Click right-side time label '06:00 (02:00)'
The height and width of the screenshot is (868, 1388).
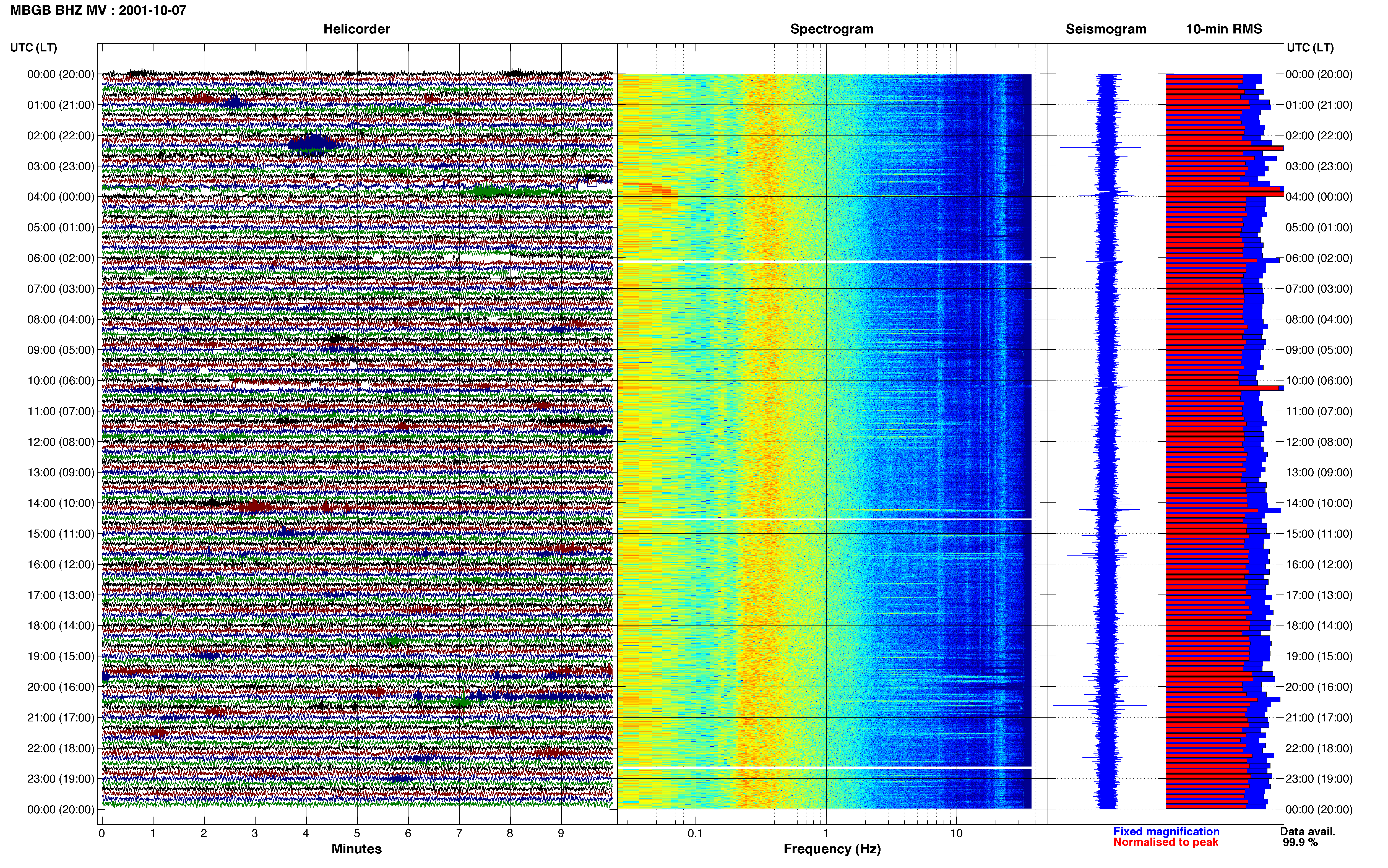(x=1319, y=258)
